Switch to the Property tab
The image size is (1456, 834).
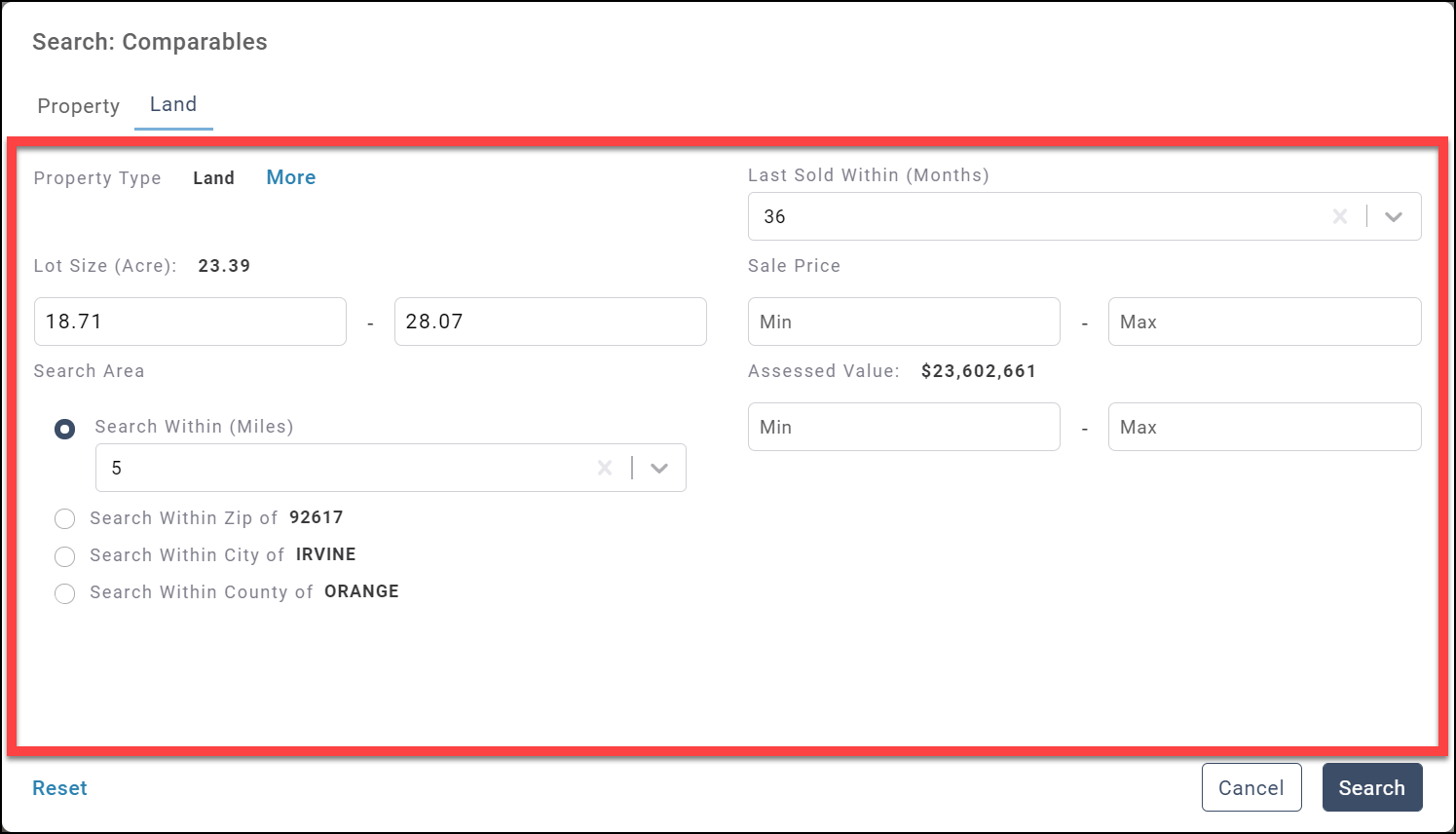tap(78, 105)
